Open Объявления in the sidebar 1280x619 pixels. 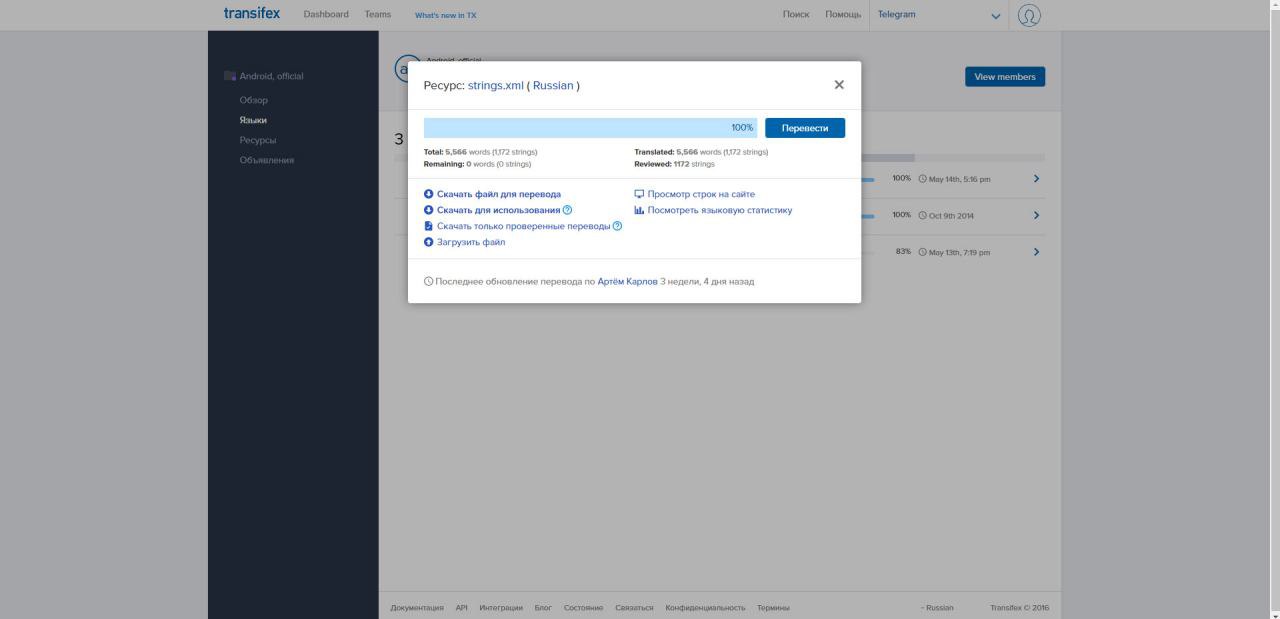pos(267,160)
